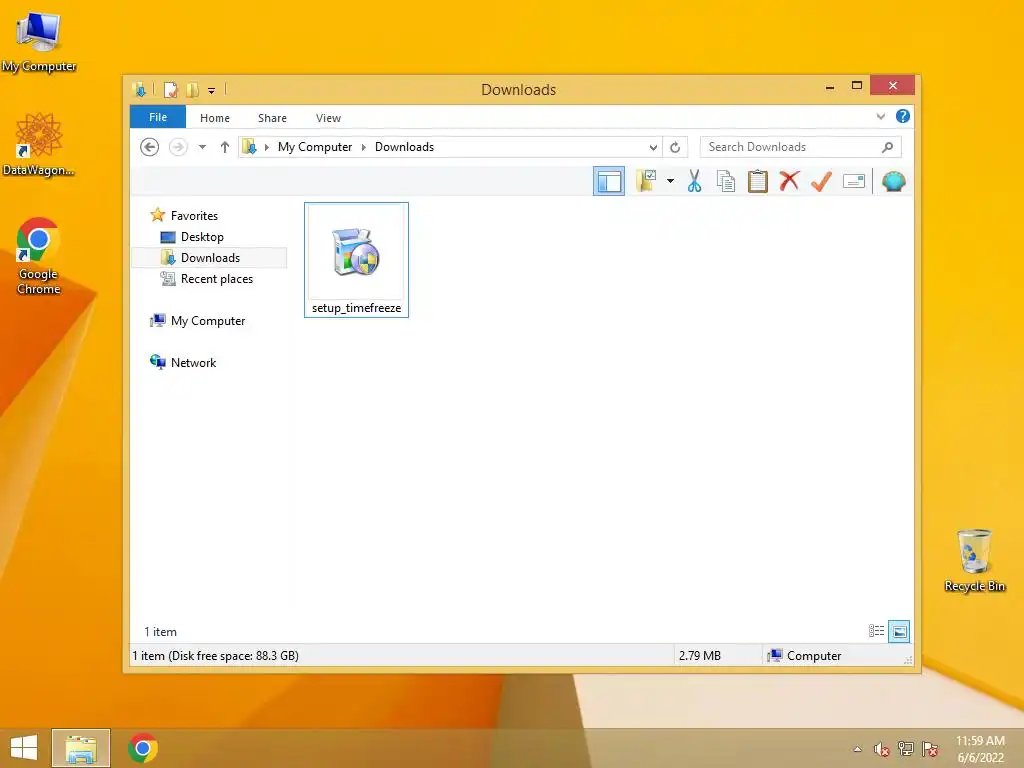Switch to large icons view button
The image size is (1024, 768).
899,631
